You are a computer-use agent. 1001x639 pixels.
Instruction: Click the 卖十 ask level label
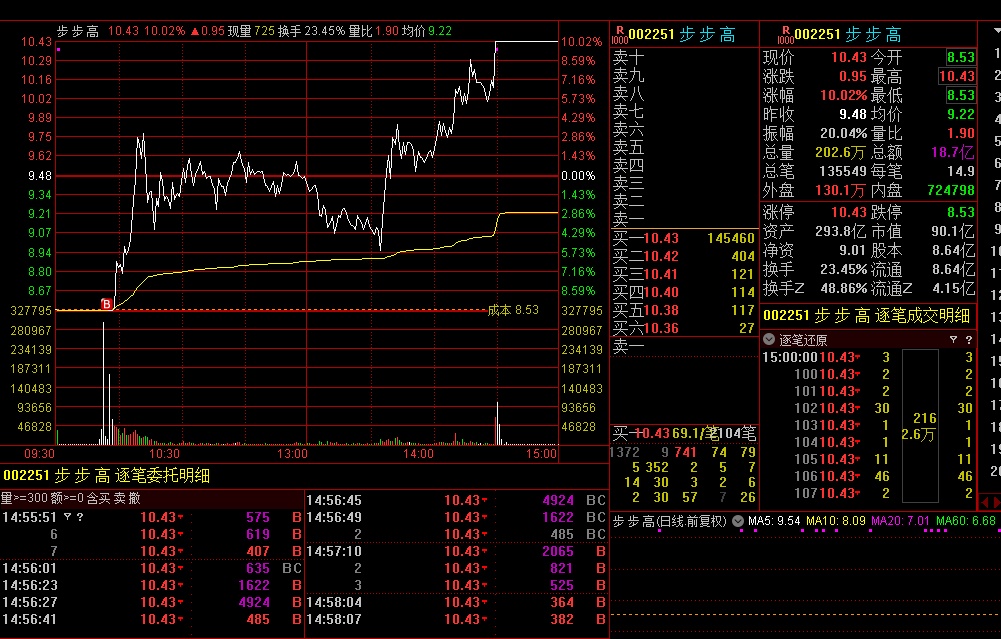pos(628,58)
